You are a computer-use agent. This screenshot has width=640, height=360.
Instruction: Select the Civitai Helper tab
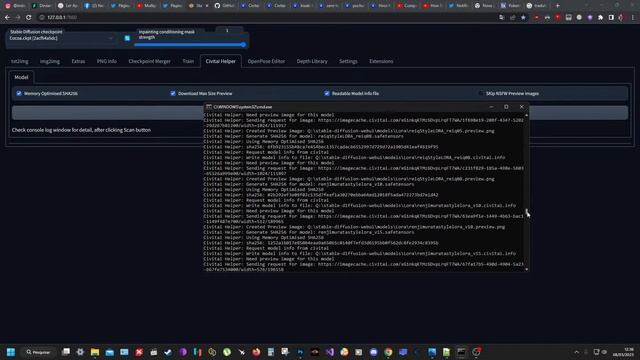coord(220,61)
